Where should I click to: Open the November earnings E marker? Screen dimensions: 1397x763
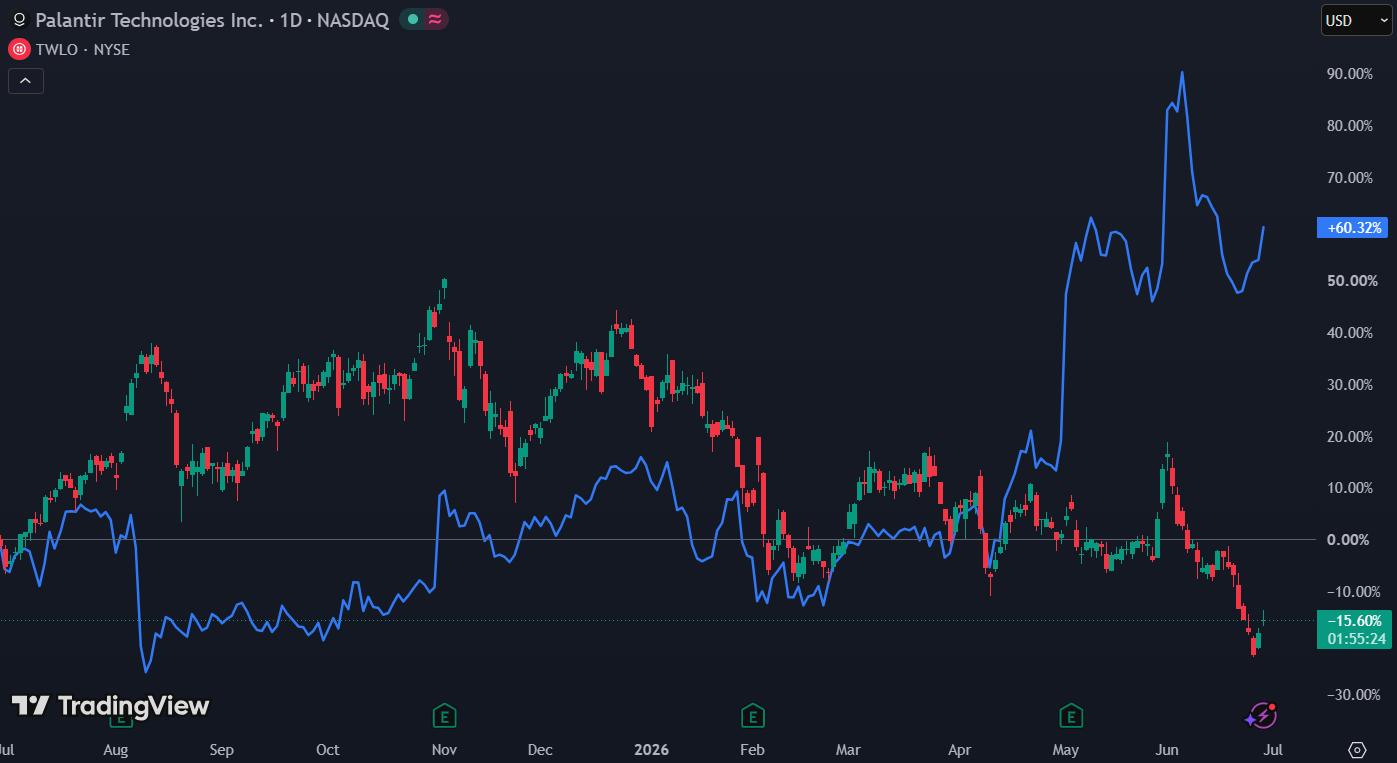pyautogui.click(x=445, y=716)
